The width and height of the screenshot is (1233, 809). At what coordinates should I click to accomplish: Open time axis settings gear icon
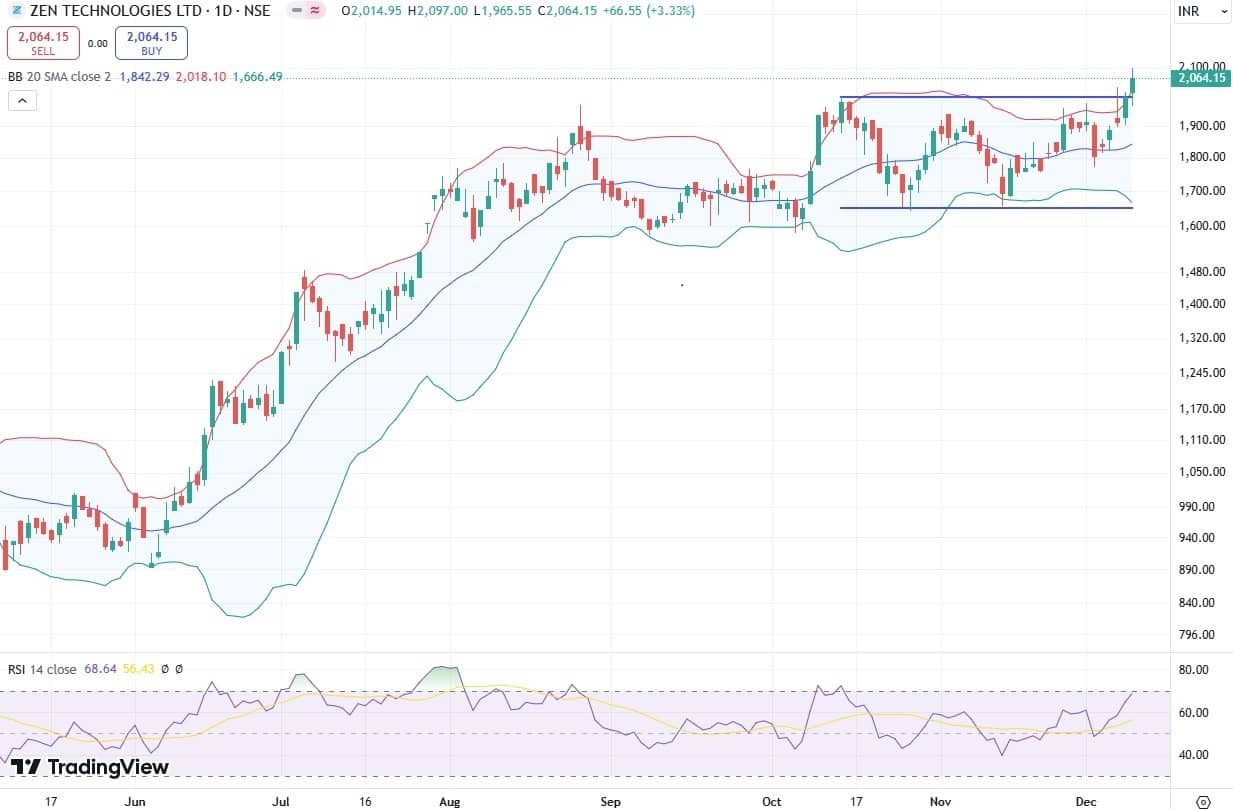[1204, 801]
